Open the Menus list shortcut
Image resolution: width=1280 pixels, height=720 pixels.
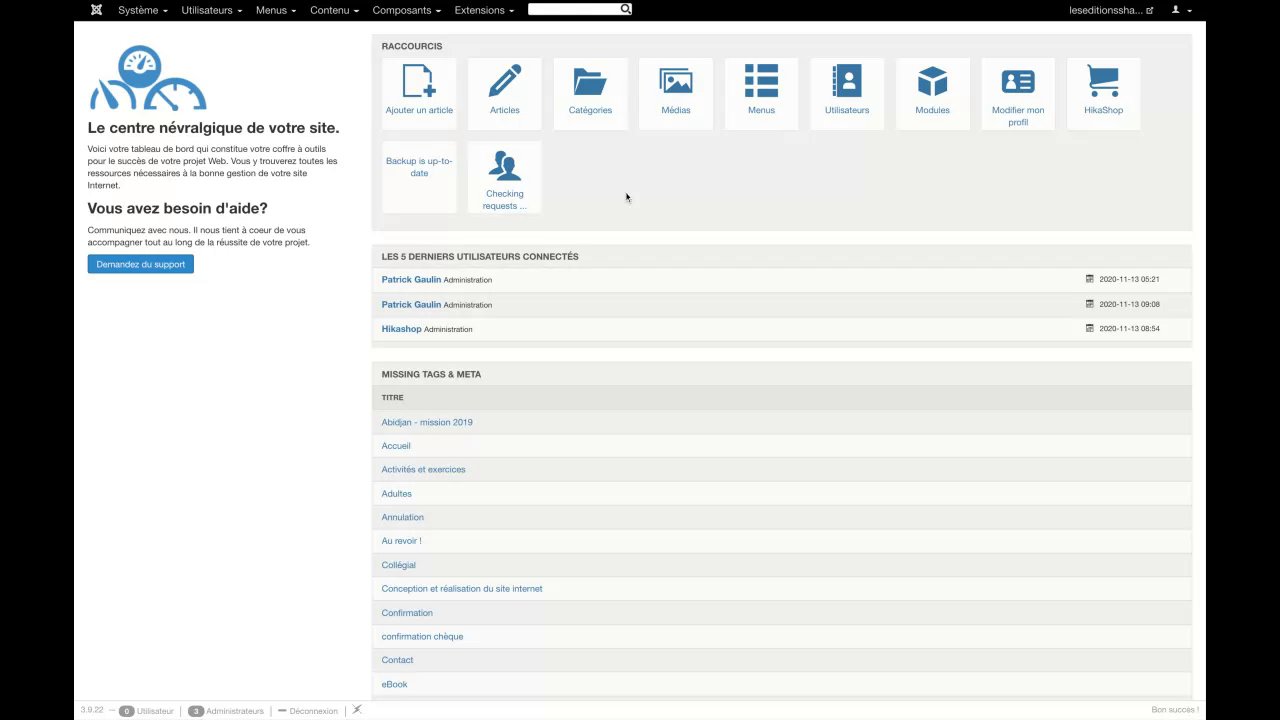[761, 93]
